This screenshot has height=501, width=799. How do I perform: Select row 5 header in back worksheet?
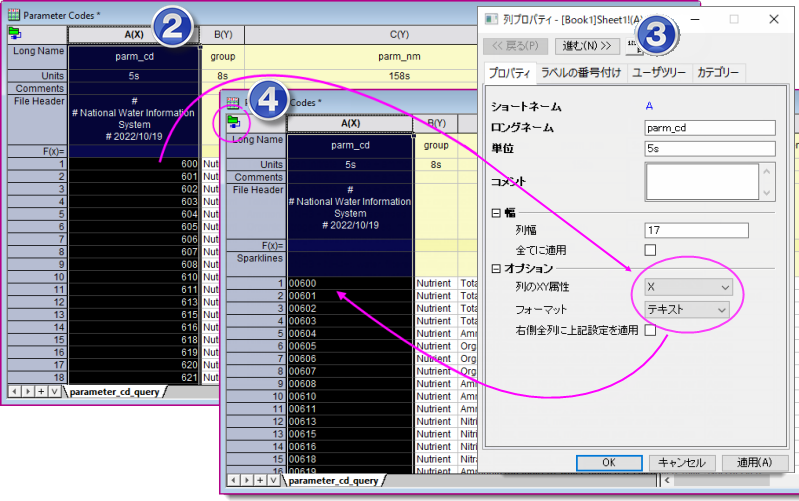(x=37, y=214)
